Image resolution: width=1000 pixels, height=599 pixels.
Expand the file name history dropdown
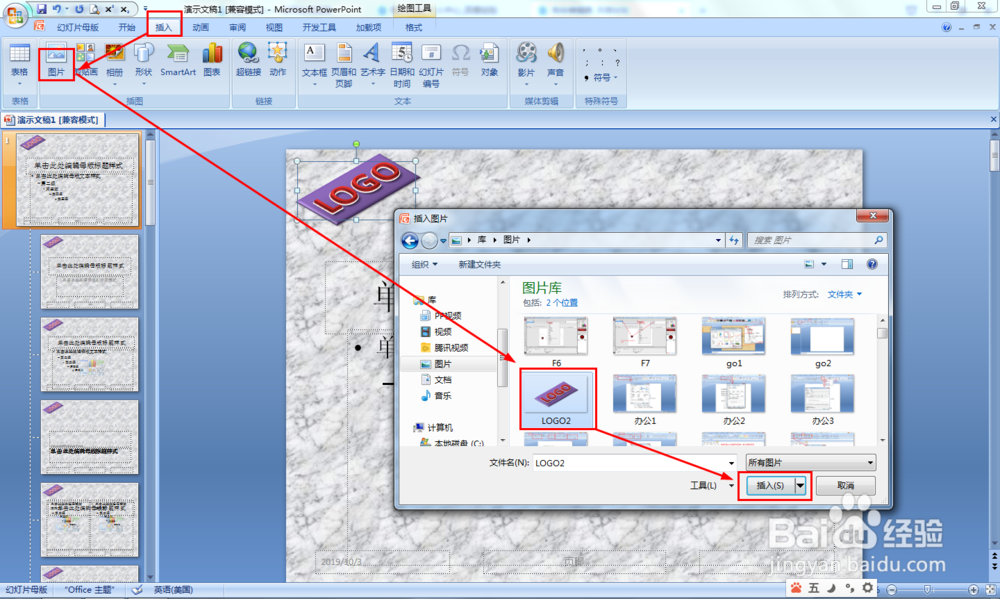[731, 463]
